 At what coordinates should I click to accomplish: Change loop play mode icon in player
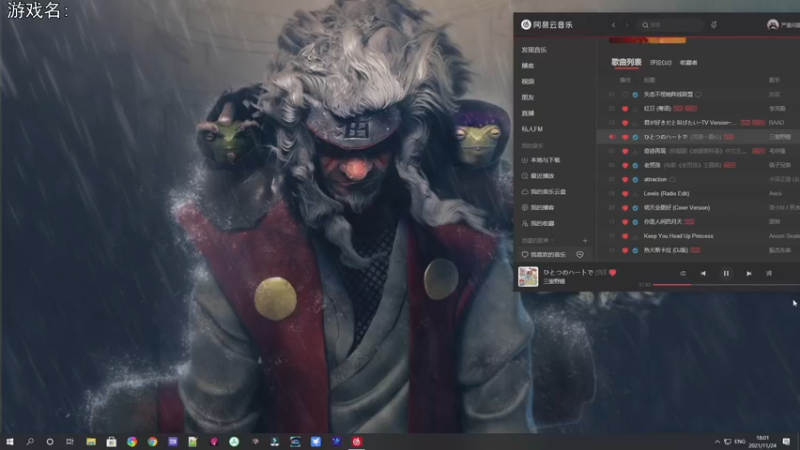(683, 273)
